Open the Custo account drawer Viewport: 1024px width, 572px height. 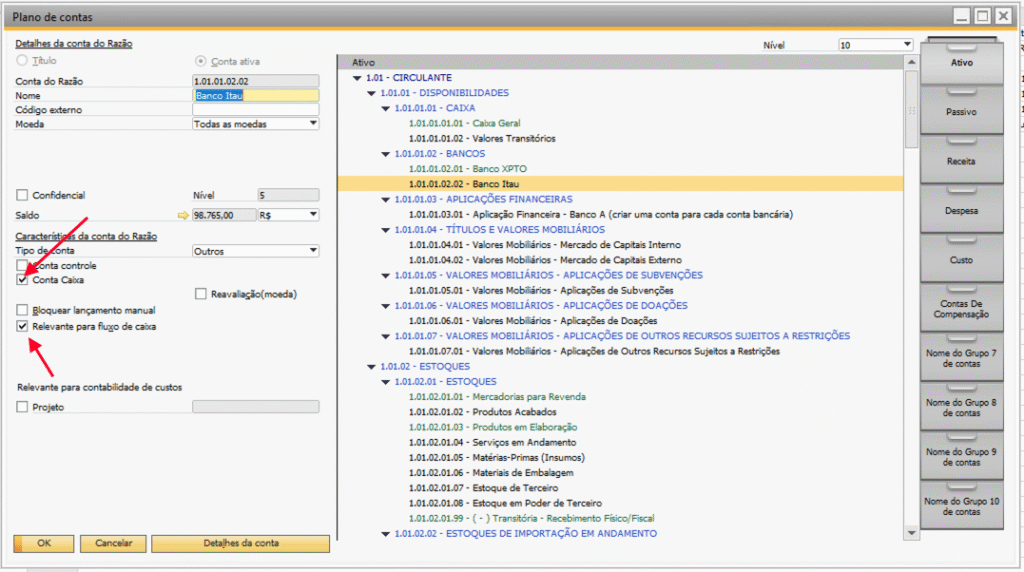[x=961, y=260]
